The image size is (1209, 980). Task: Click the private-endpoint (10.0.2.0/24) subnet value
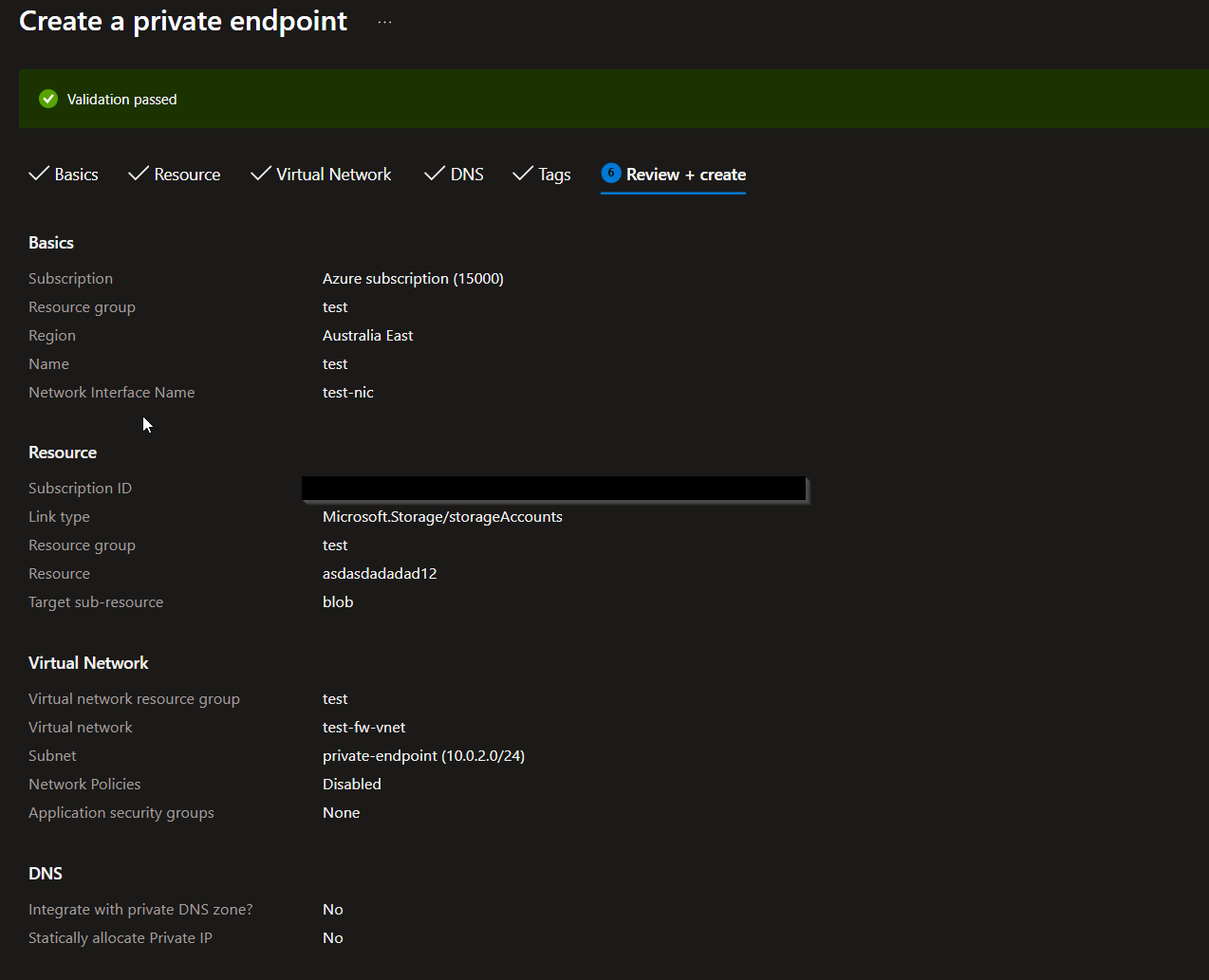click(423, 756)
